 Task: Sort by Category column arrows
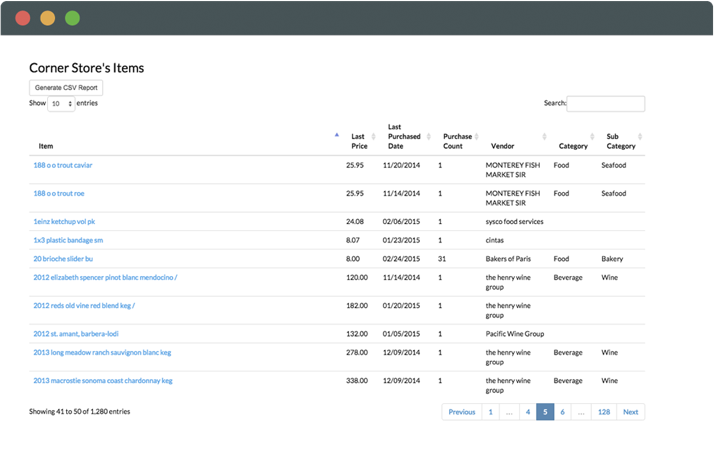pos(594,136)
